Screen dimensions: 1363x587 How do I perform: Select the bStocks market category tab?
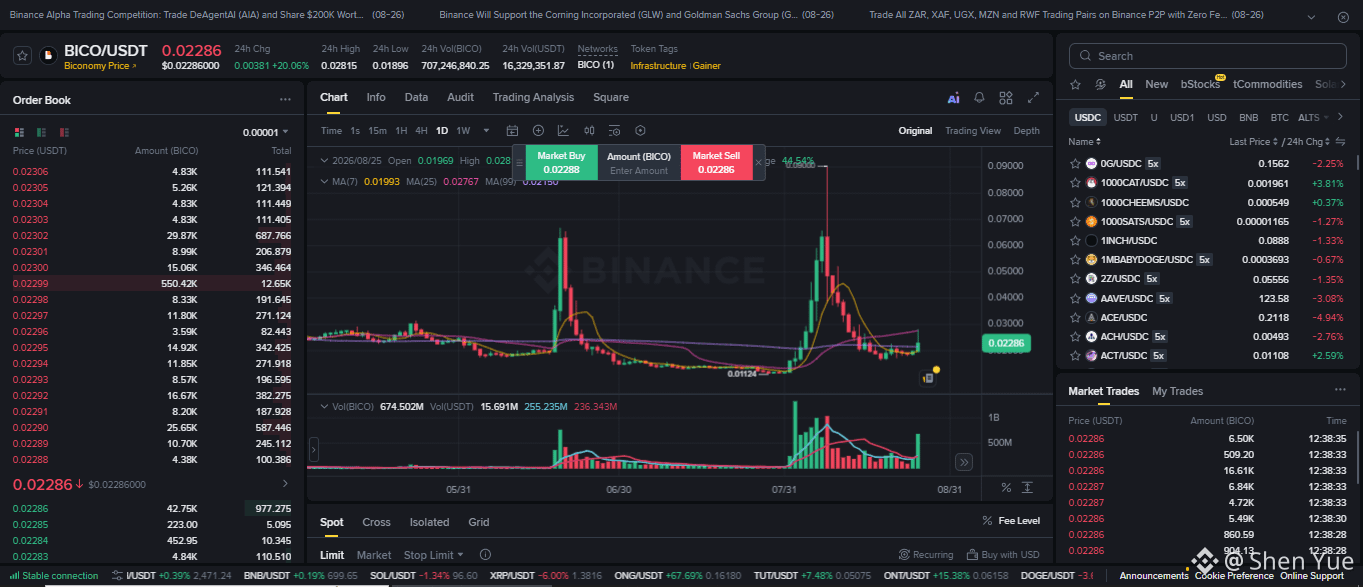[x=1200, y=85]
